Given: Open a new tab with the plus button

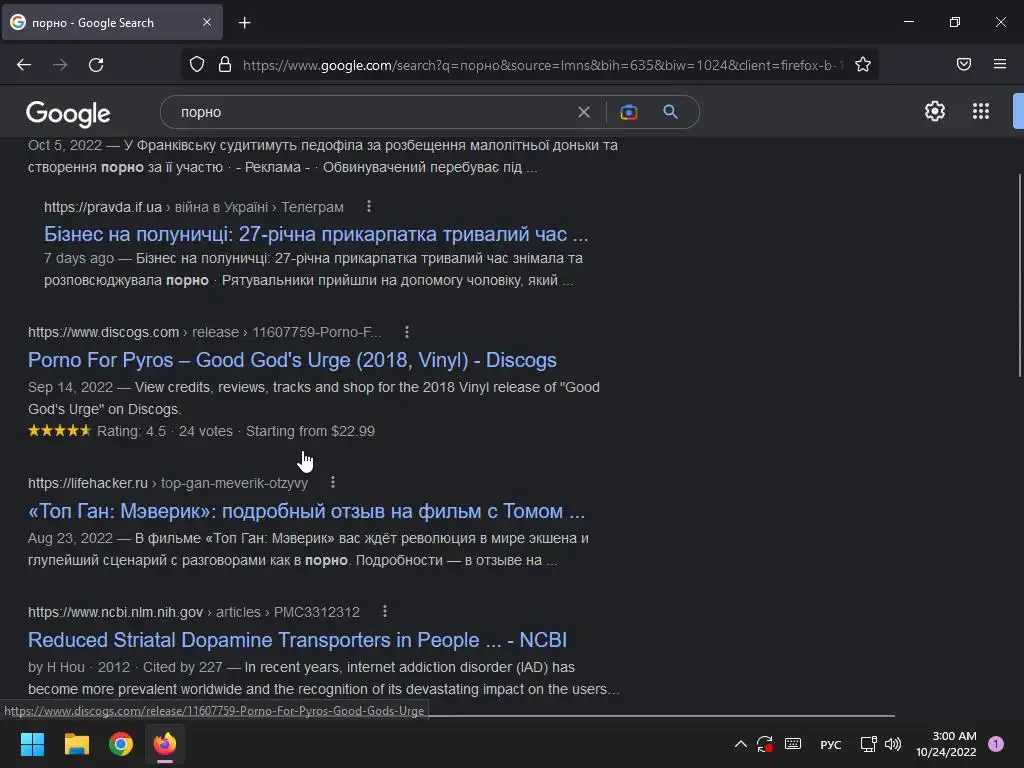Looking at the screenshot, I should click(x=244, y=23).
